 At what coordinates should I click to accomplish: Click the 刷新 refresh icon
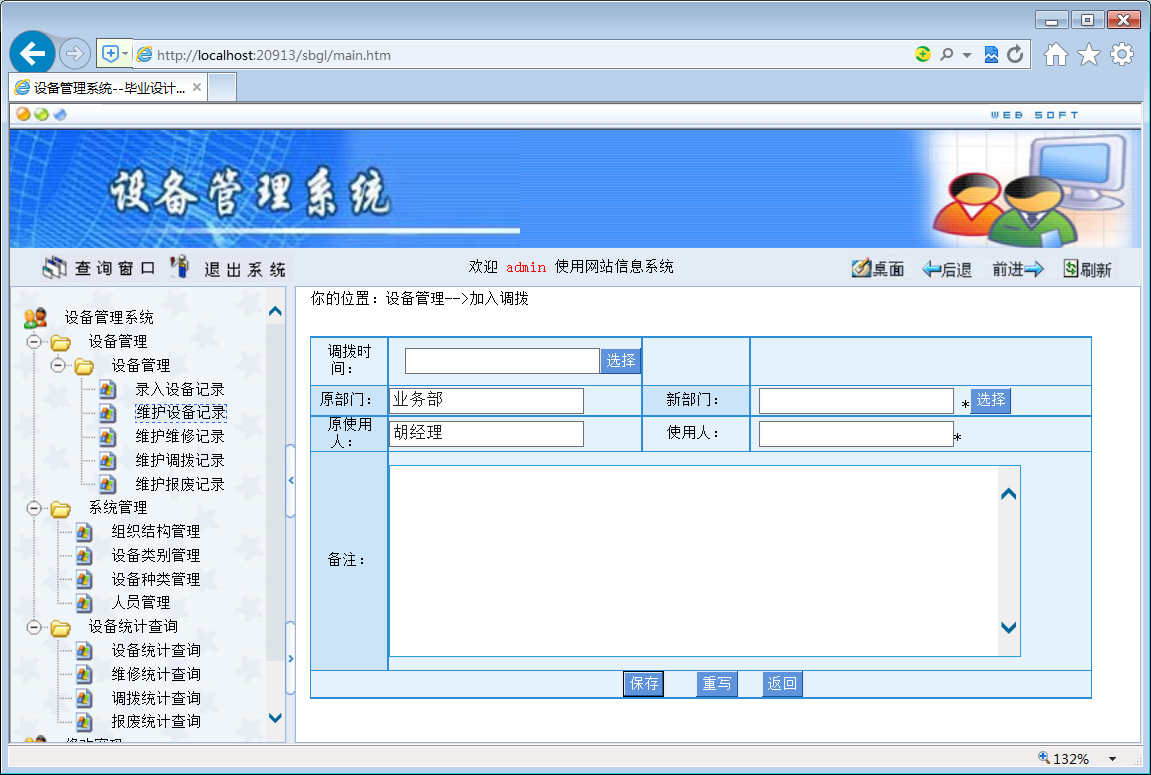[x=1071, y=269]
